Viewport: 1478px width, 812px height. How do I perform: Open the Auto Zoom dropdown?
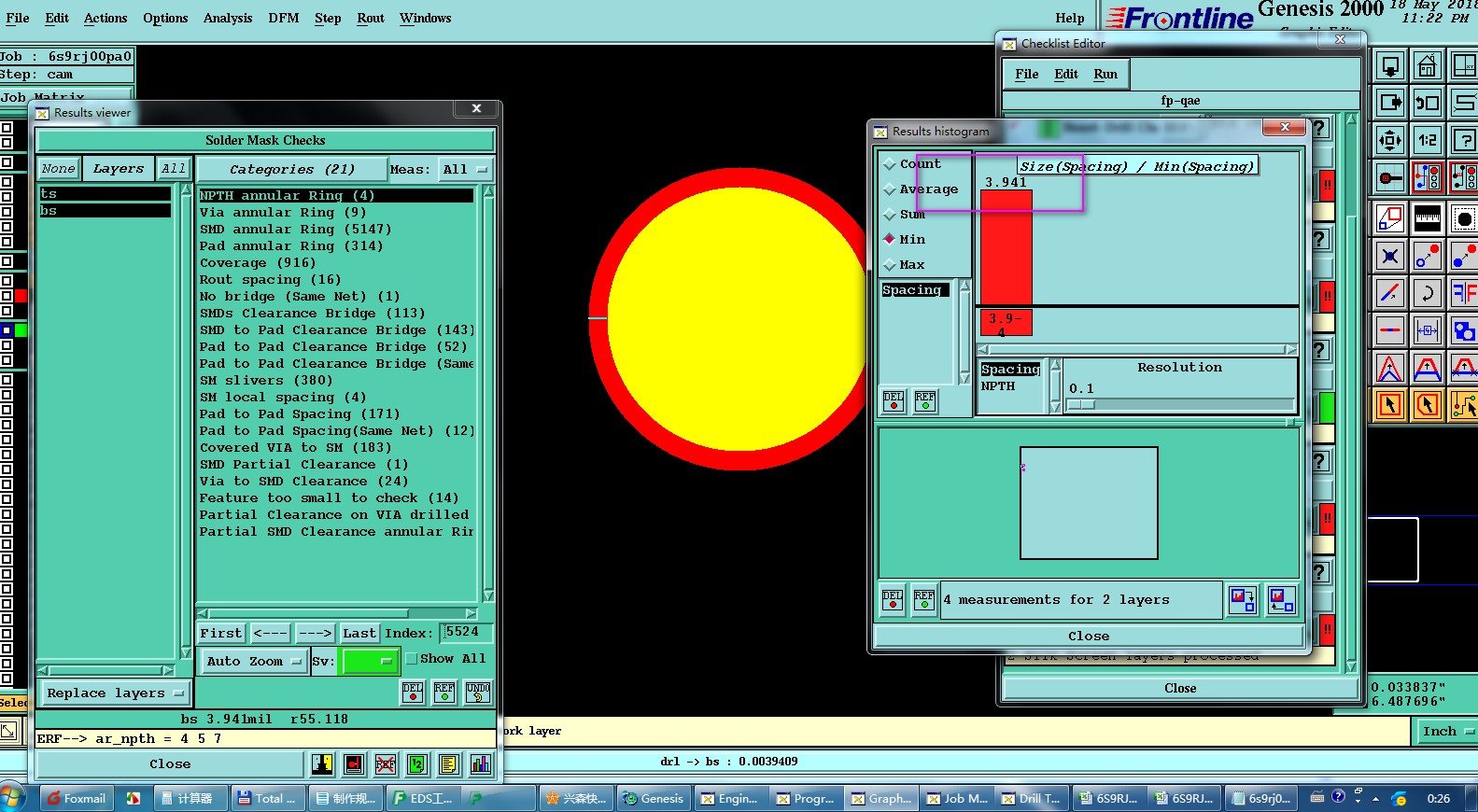(x=254, y=662)
